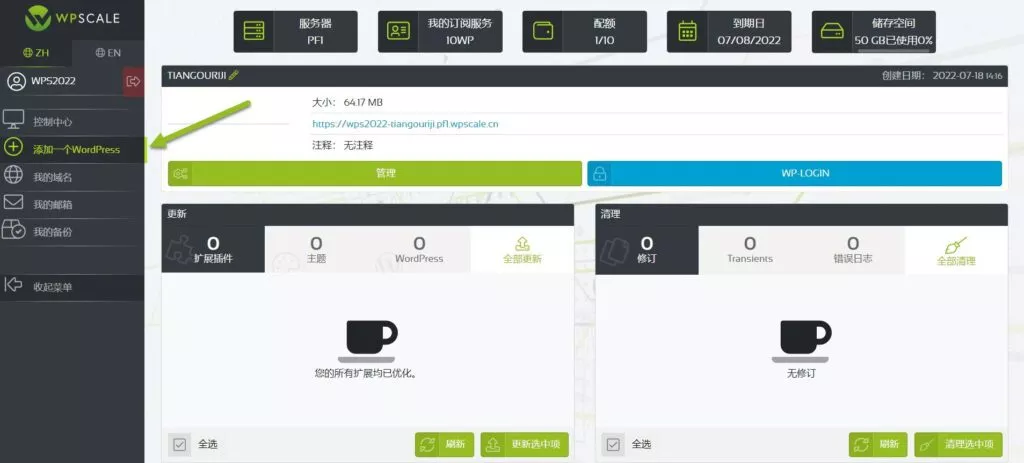Click 您的所有扩展均已优化 message
This screenshot has height=463, width=1024.
point(366,374)
